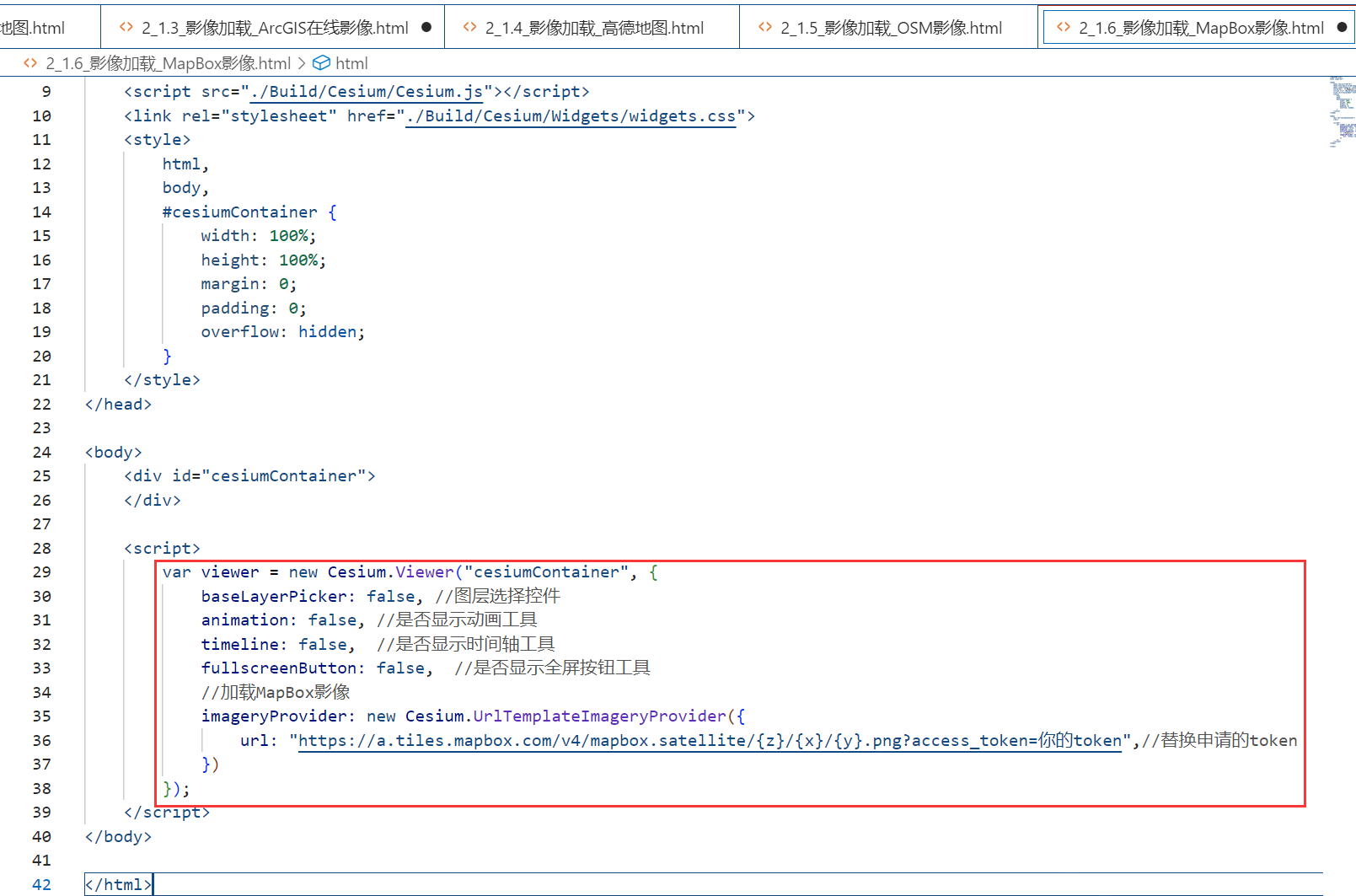Click the comment //替换申请的token
Viewport: 1356px width, 896px height.
pos(1219,741)
